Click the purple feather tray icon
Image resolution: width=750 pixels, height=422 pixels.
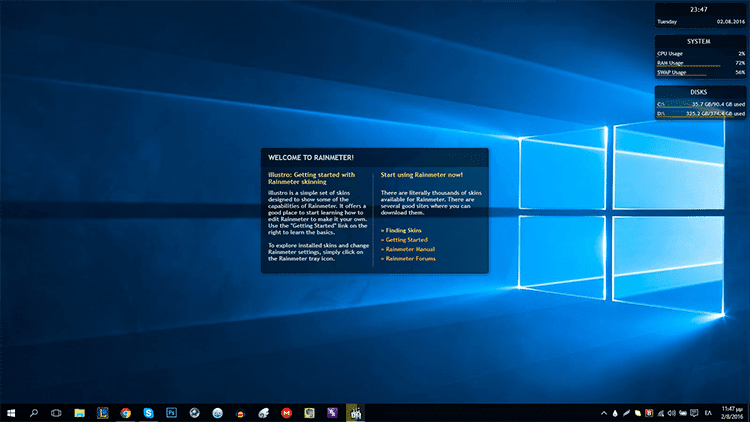click(626, 413)
